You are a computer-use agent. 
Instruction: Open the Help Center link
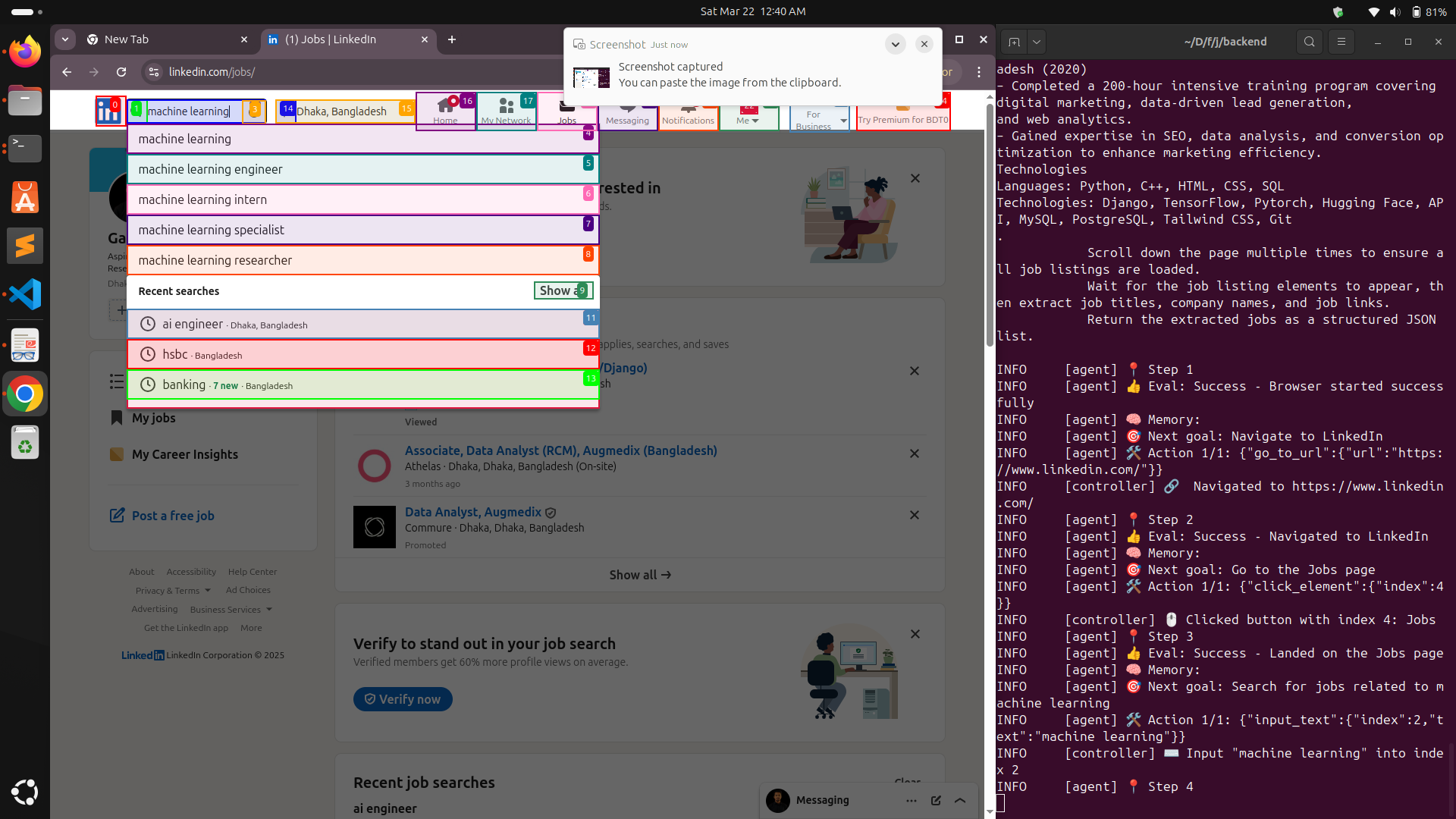point(253,572)
